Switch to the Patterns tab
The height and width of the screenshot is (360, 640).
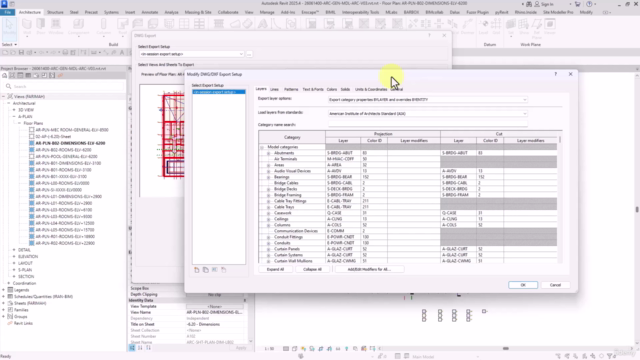(x=291, y=89)
